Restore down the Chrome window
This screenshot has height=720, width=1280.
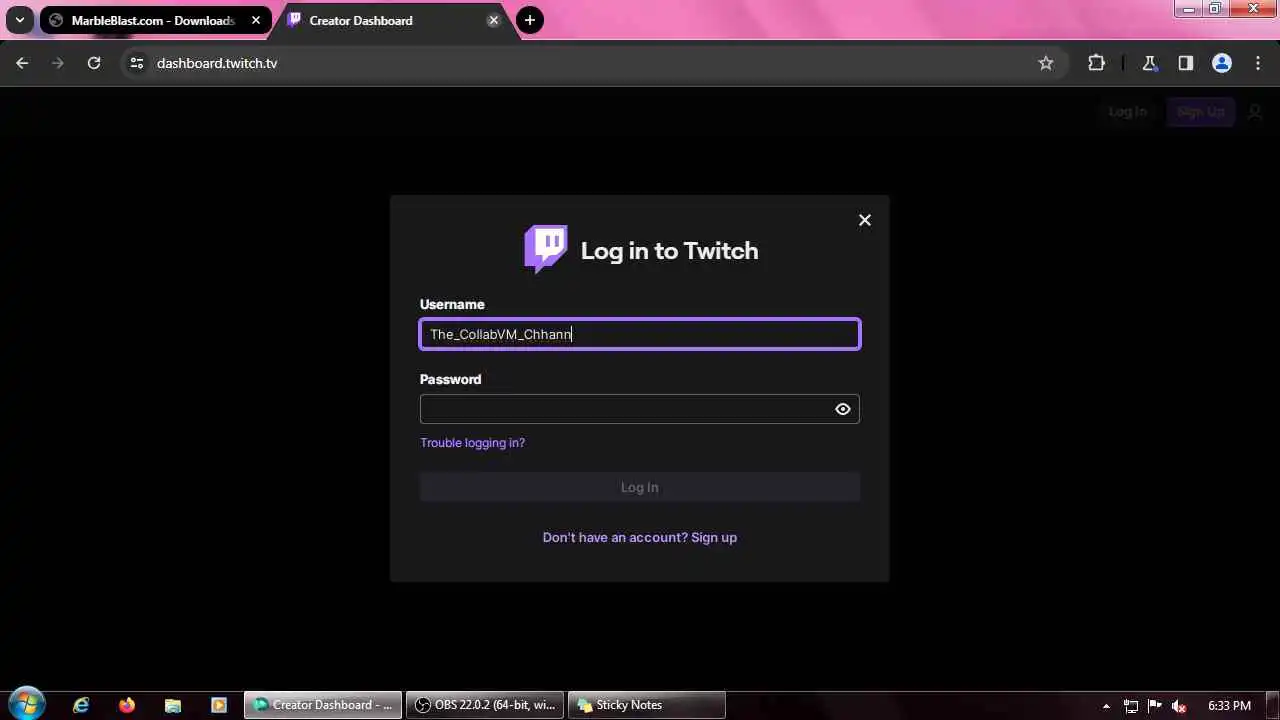1214,8
